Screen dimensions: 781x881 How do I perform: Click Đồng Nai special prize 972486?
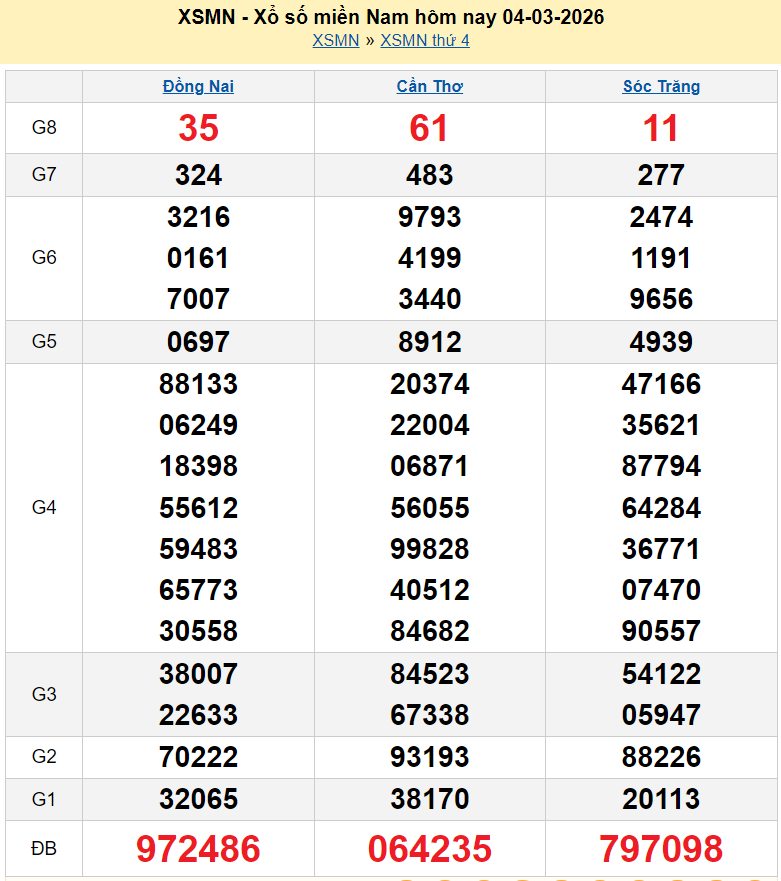198,849
